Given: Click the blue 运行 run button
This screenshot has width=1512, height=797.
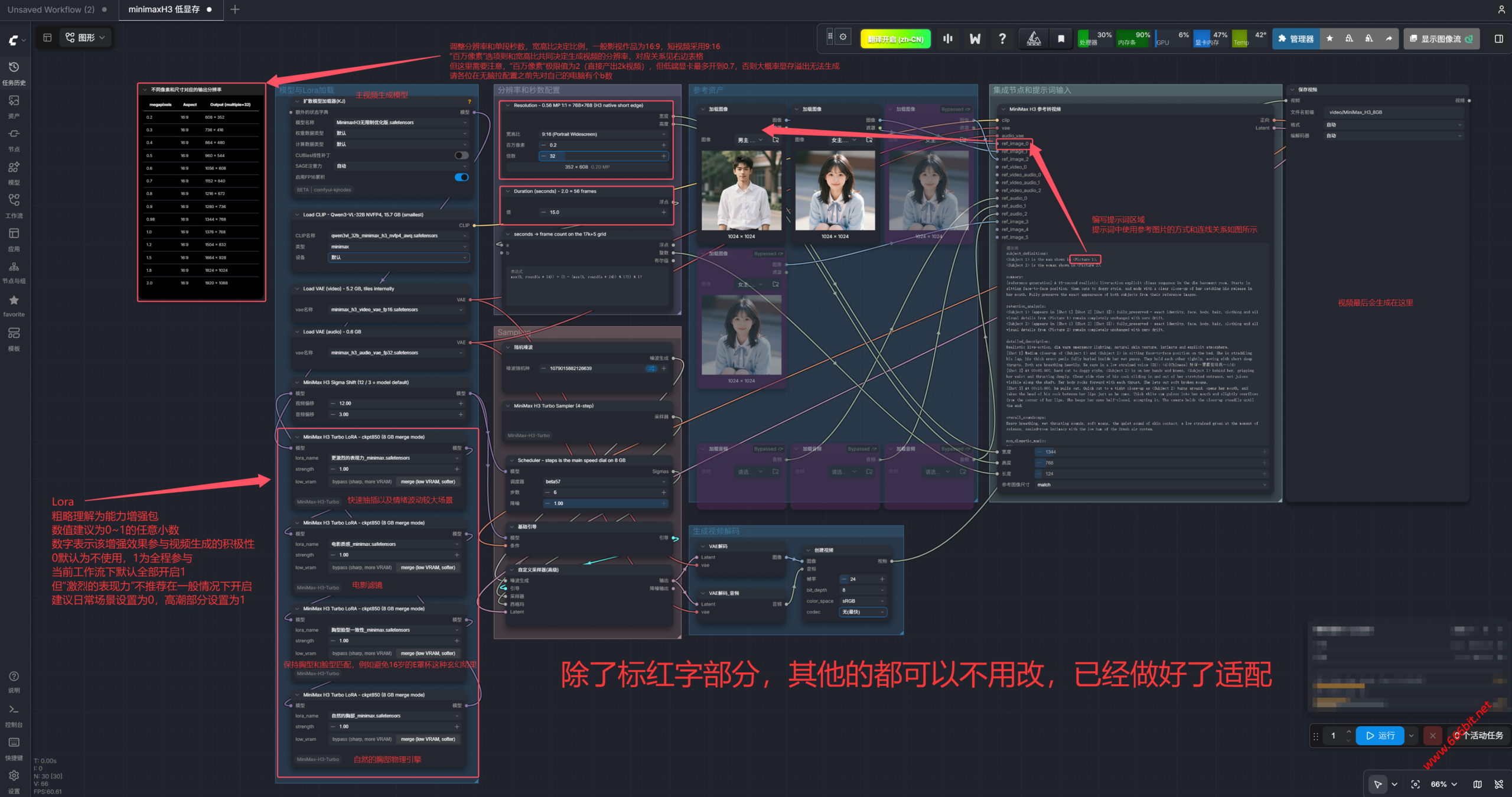Looking at the screenshot, I should point(1380,736).
